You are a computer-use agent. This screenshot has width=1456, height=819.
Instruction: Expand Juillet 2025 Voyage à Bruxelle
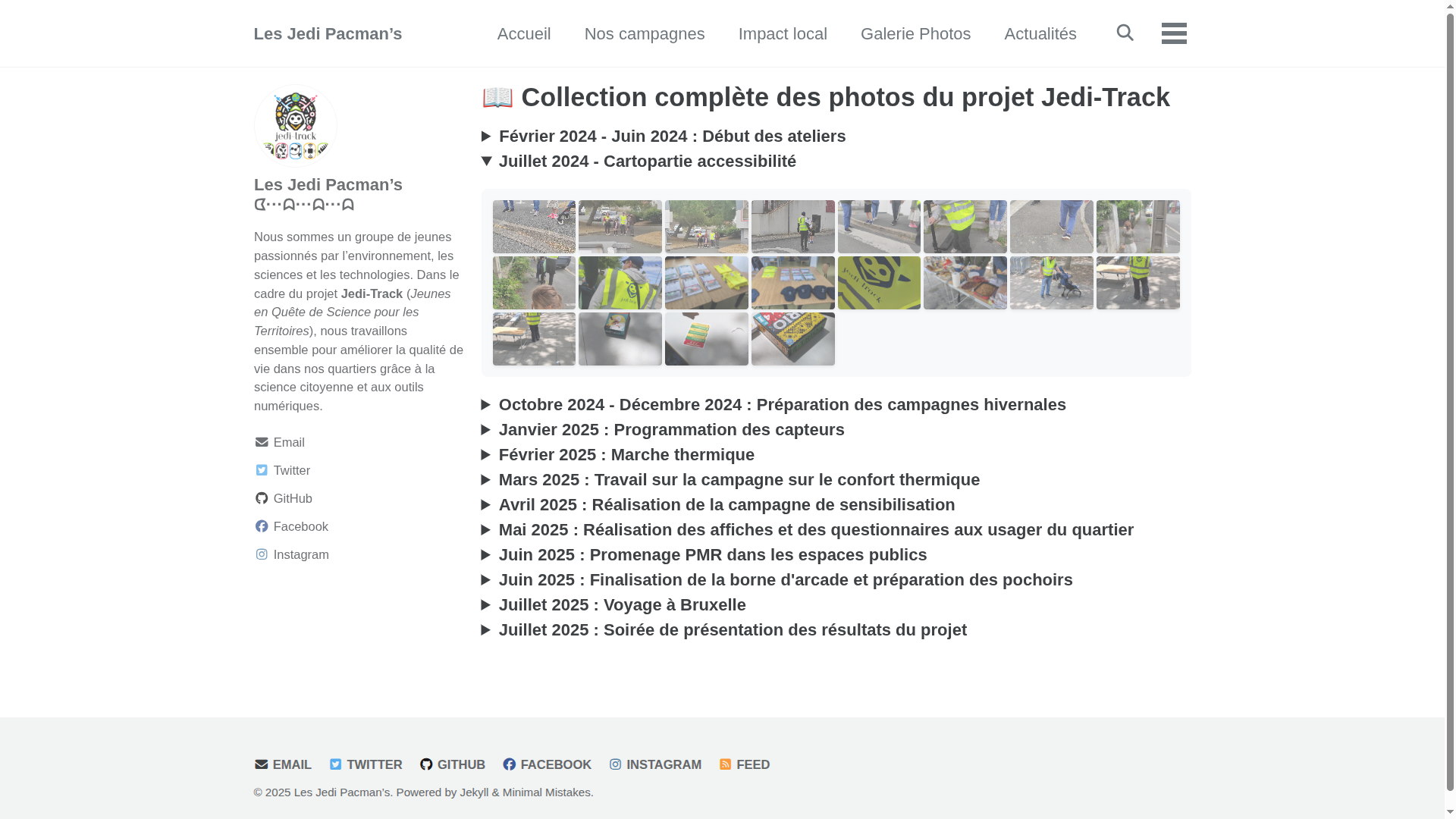622,605
